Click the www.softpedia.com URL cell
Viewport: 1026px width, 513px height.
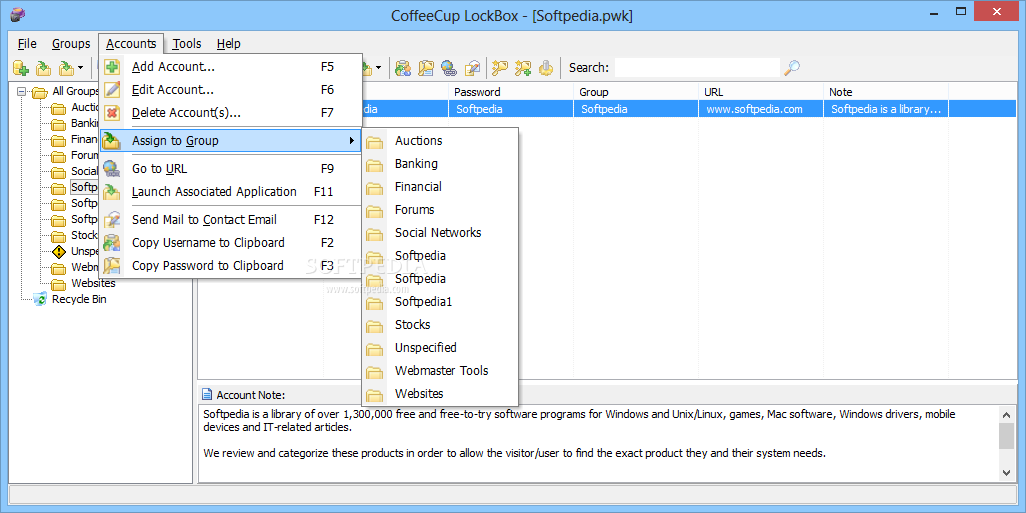point(760,109)
